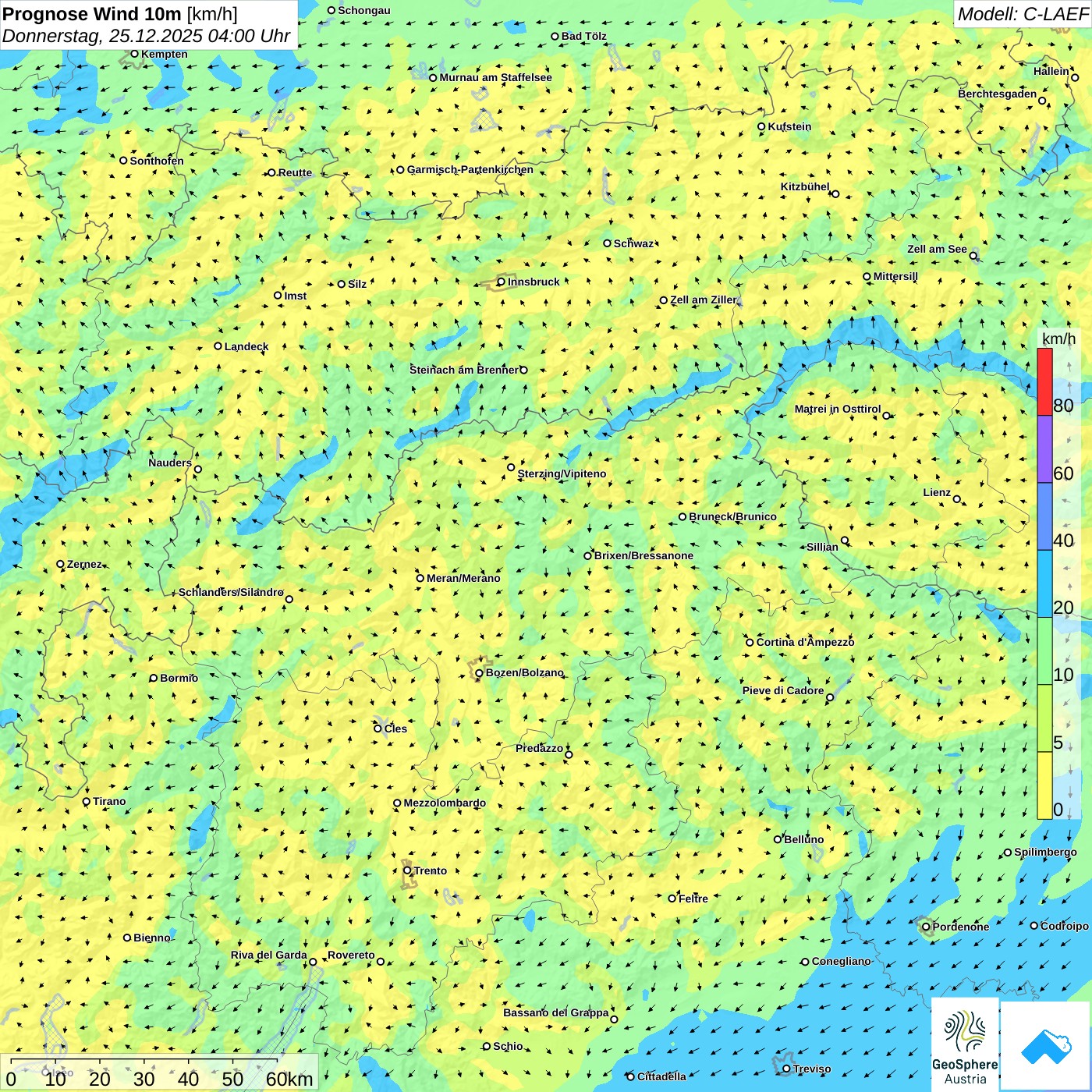Click the 'Modell: C-LAEF' label

(1023, 14)
